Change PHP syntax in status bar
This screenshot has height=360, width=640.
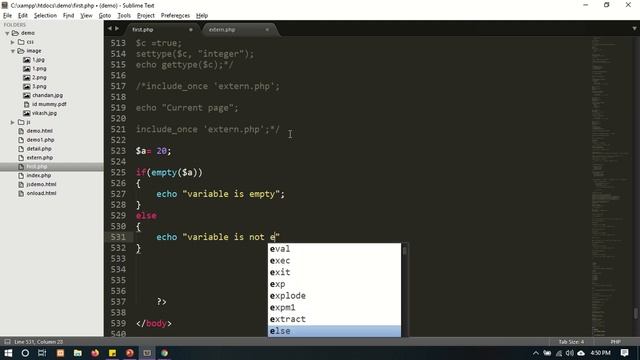click(616, 342)
